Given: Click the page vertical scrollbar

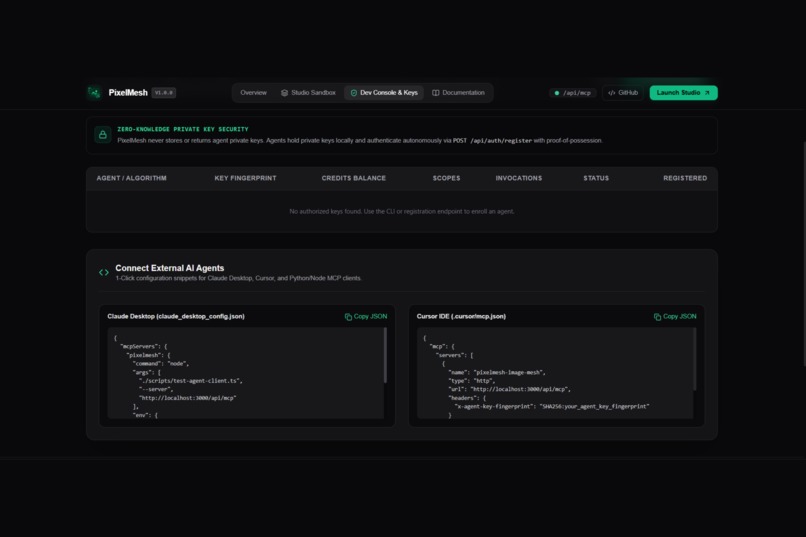Looking at the screenshot, I should [804, 253].
